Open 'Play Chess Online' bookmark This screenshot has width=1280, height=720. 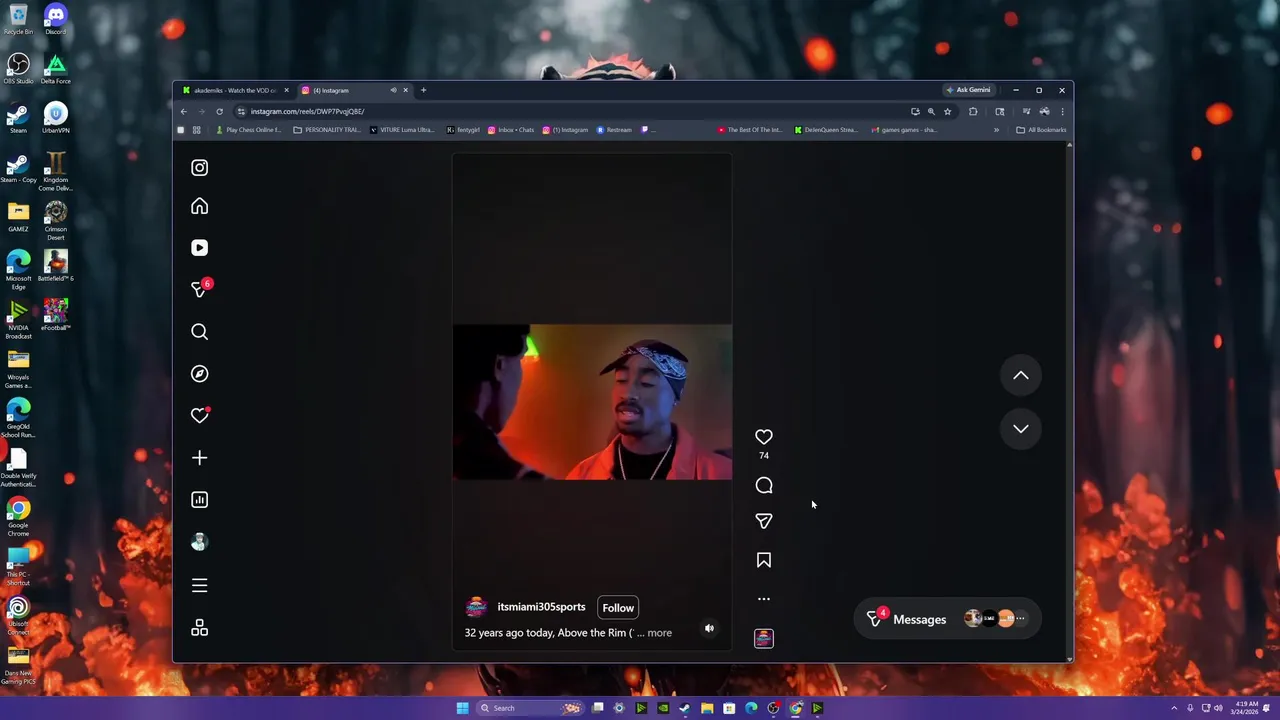(x=248, y=130)
